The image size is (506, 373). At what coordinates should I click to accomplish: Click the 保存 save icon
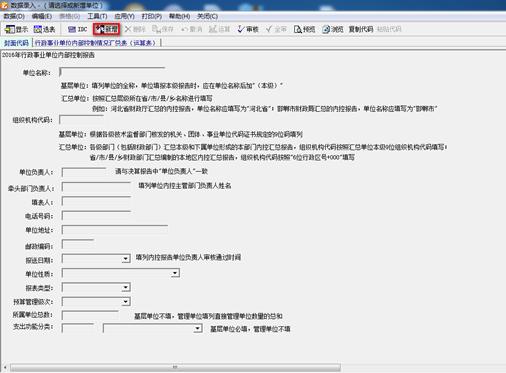click(163, 29)
